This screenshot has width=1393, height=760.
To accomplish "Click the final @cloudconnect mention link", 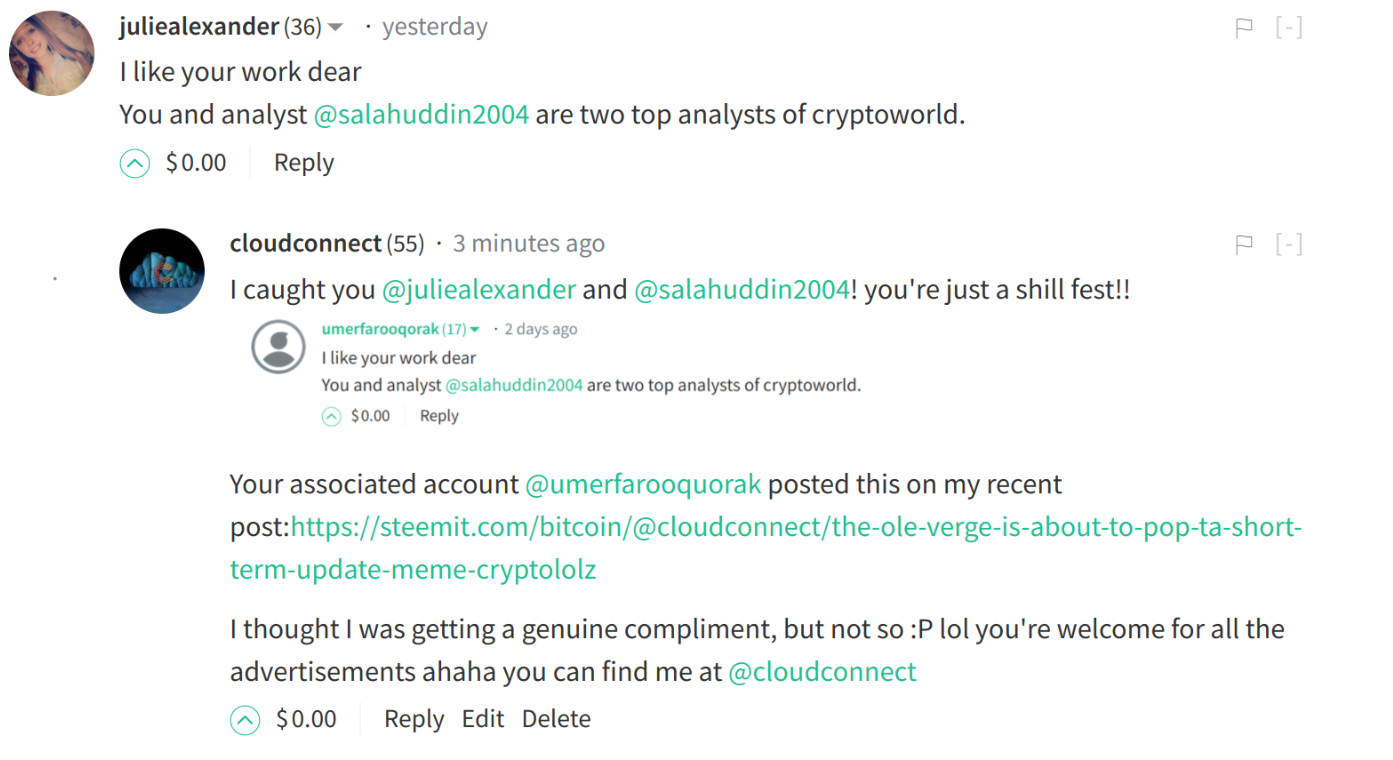I will pyautogui.click(x=822, y=672).
